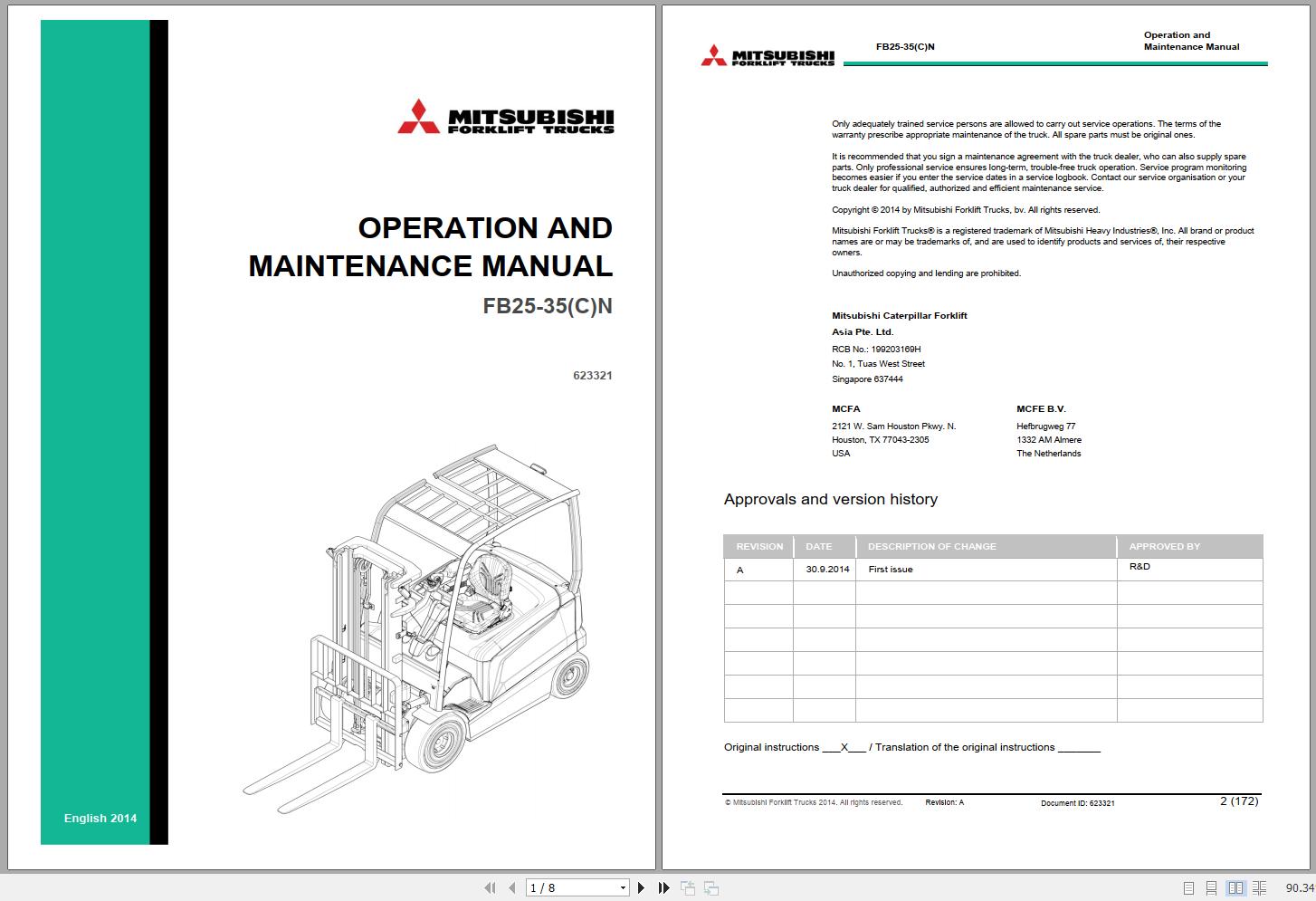The image size is (1316, 901).
Task: Click 'English 2014' on the green sidebar
Action: [100, 818]
